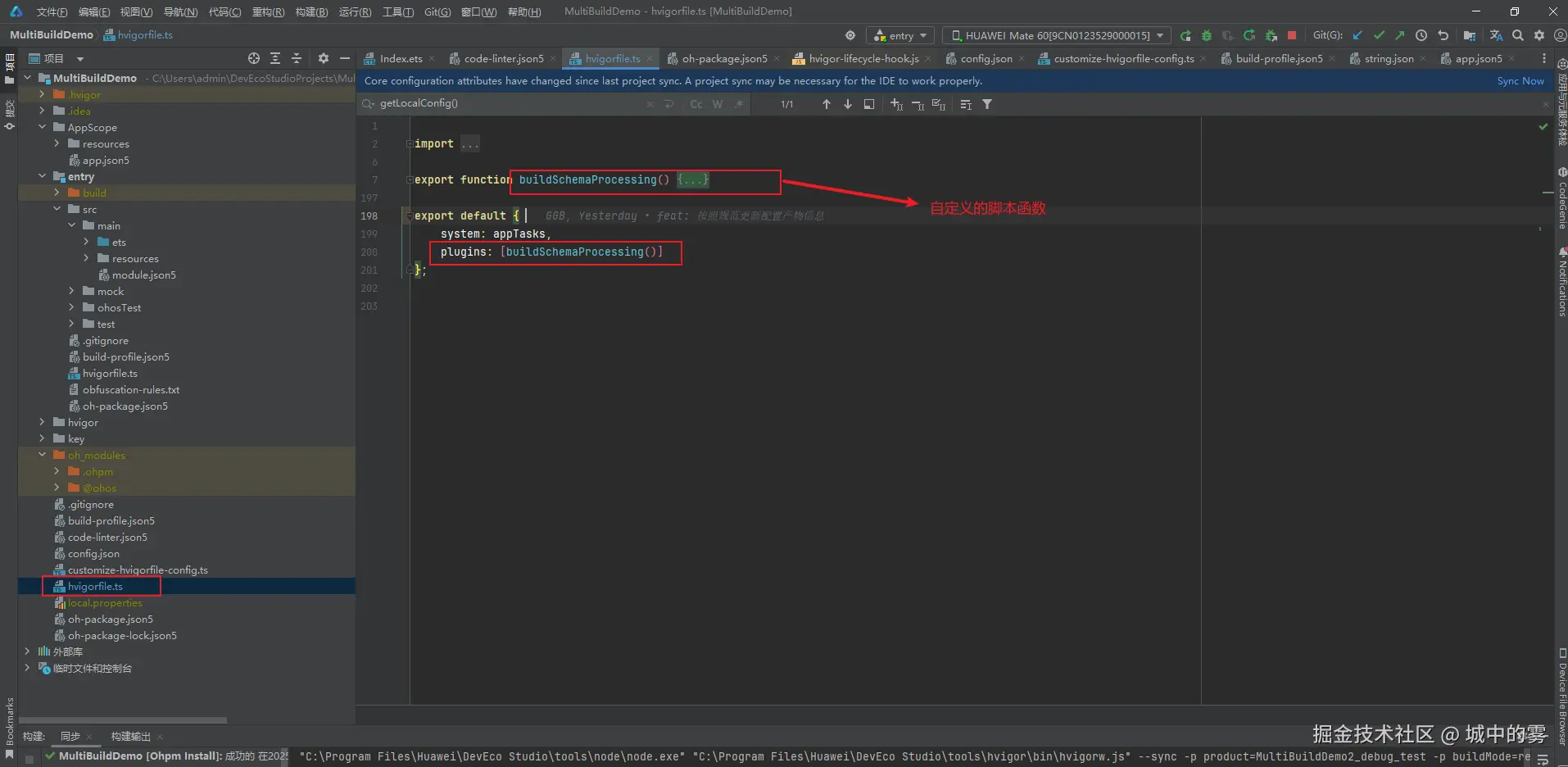1568x767 pixels.
Task: Open search results in the find window
Action: coord(869,104)
